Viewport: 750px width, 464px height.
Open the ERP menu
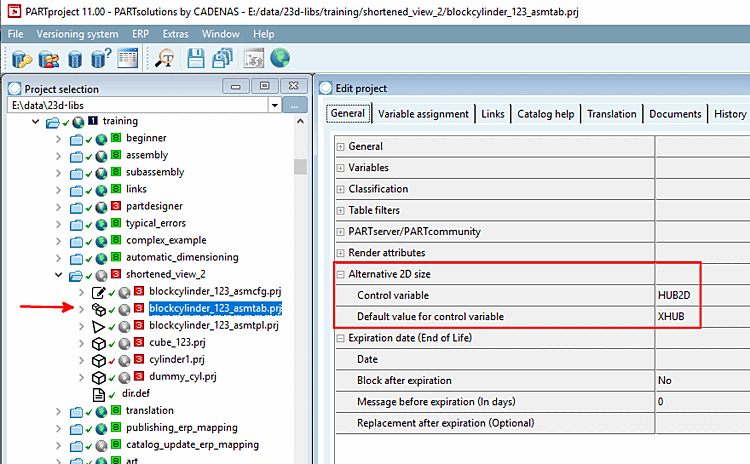coord(141,34)
